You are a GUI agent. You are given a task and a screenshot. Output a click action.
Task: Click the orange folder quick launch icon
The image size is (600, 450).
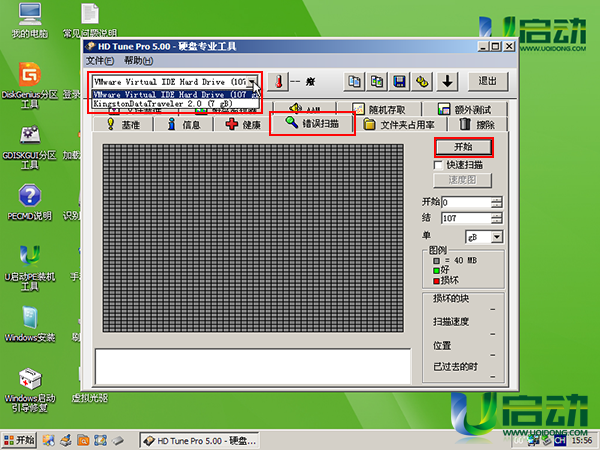pos(83,440)
